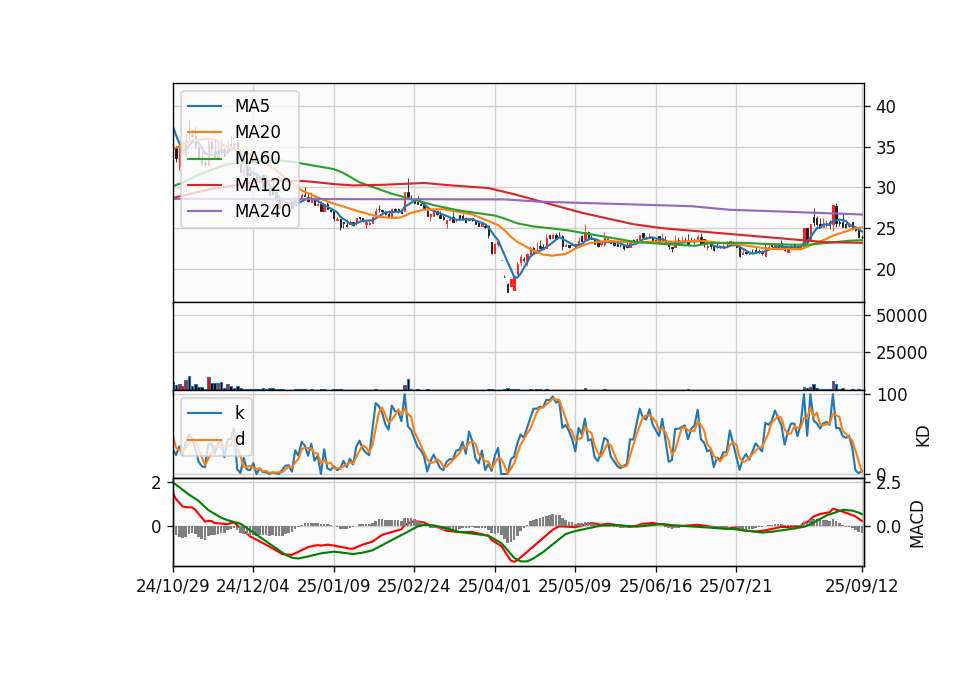960x690 pixels.
Task: Click the volume axis value 25000
Action: tap(901, 353)
